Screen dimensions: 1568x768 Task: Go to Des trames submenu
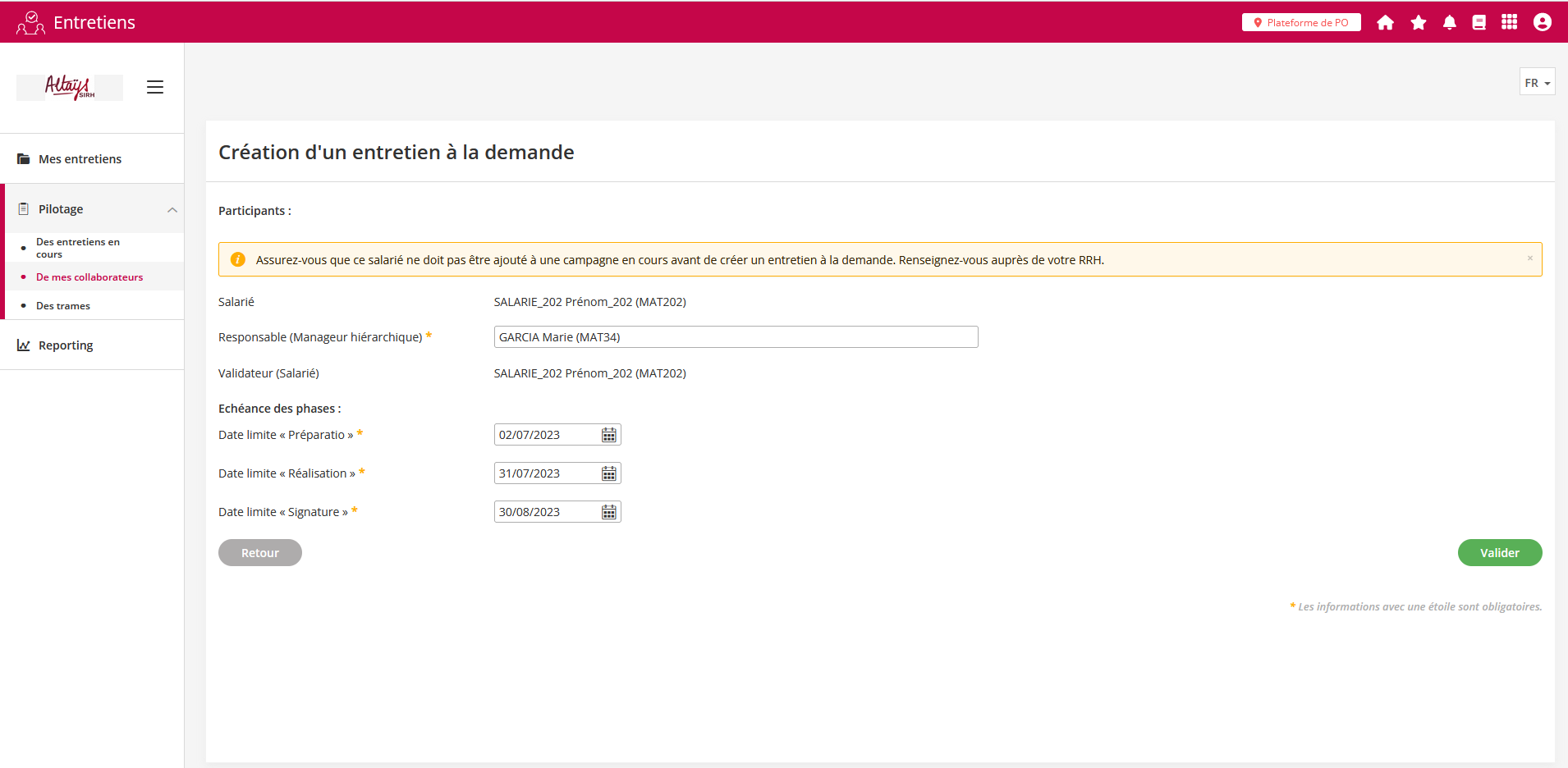[63, 306]
